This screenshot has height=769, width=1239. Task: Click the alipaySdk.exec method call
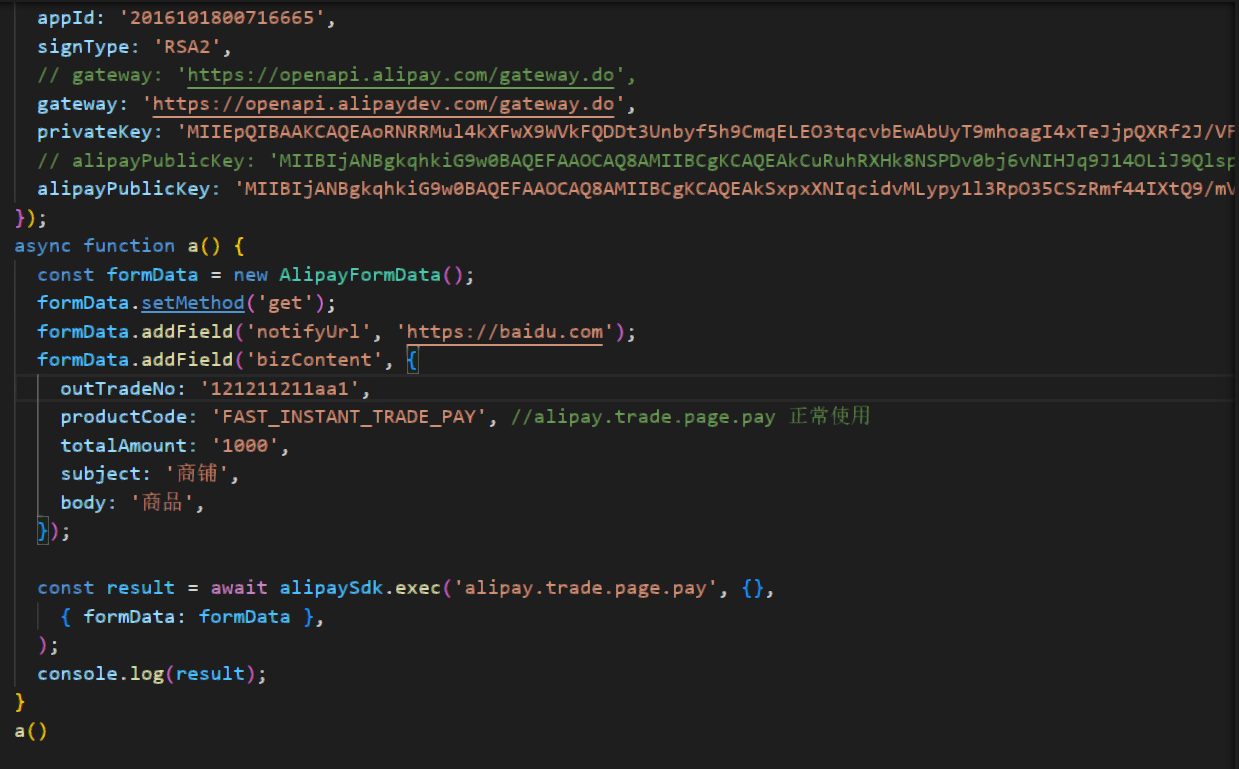point(355,587)
